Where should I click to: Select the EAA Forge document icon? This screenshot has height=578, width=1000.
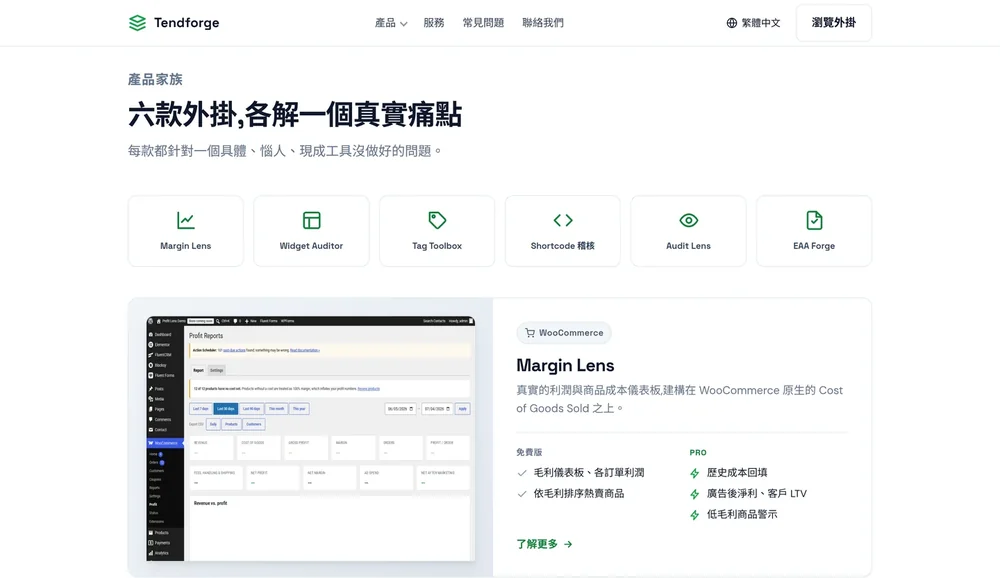(814, 221)
